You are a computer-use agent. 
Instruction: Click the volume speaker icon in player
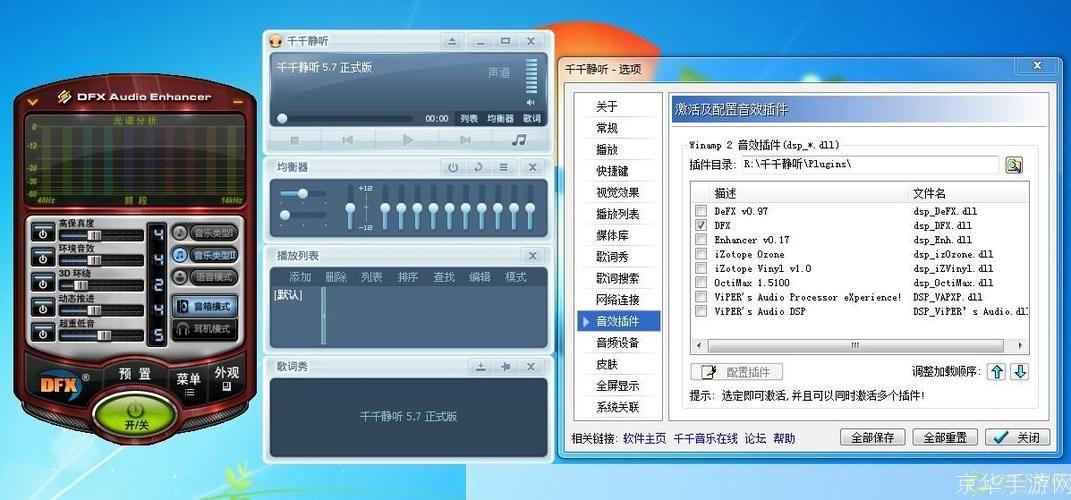pyautogui.click(x=531, y=102)
